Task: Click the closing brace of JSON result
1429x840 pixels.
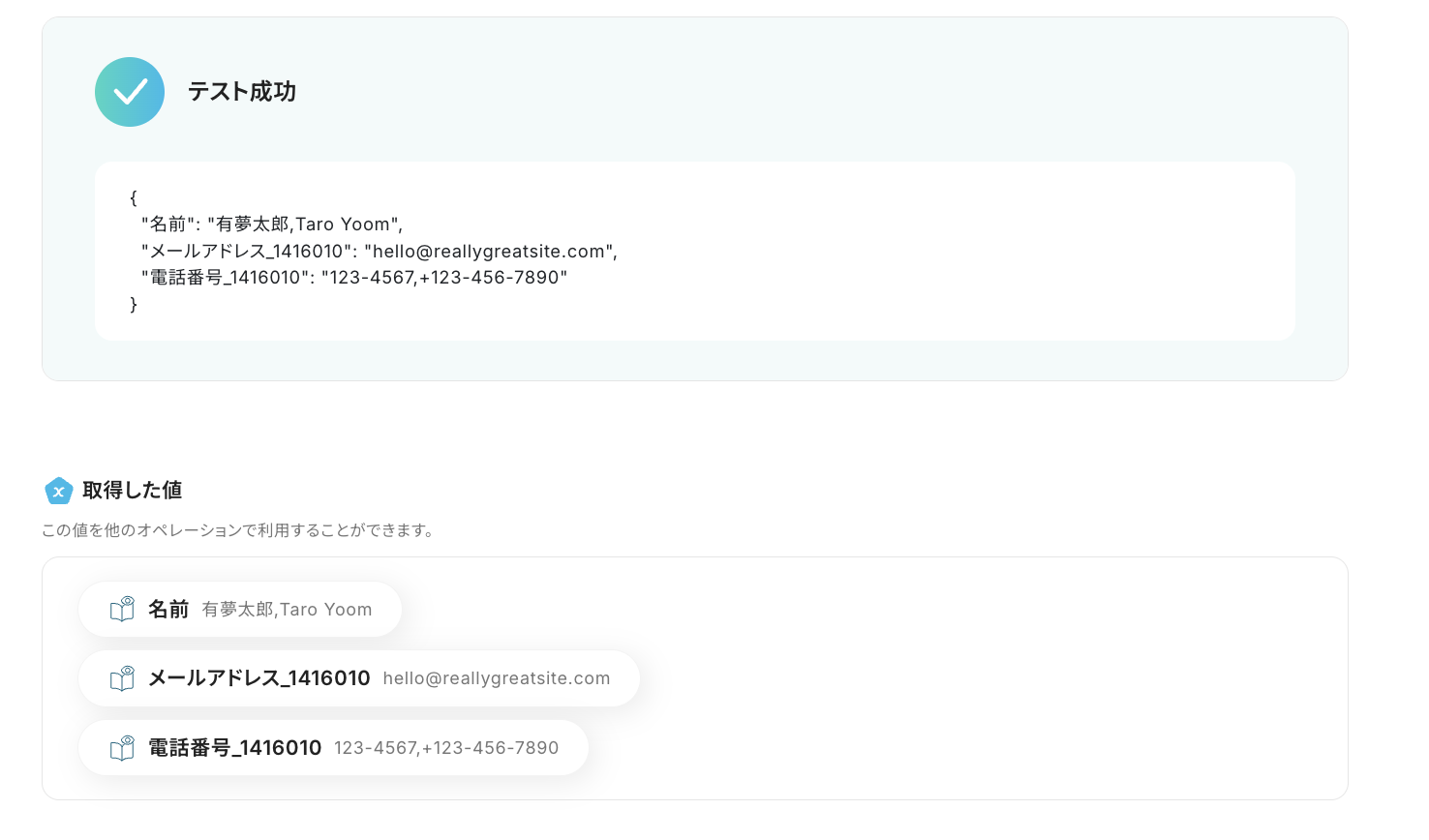Action: coord(134,304)
